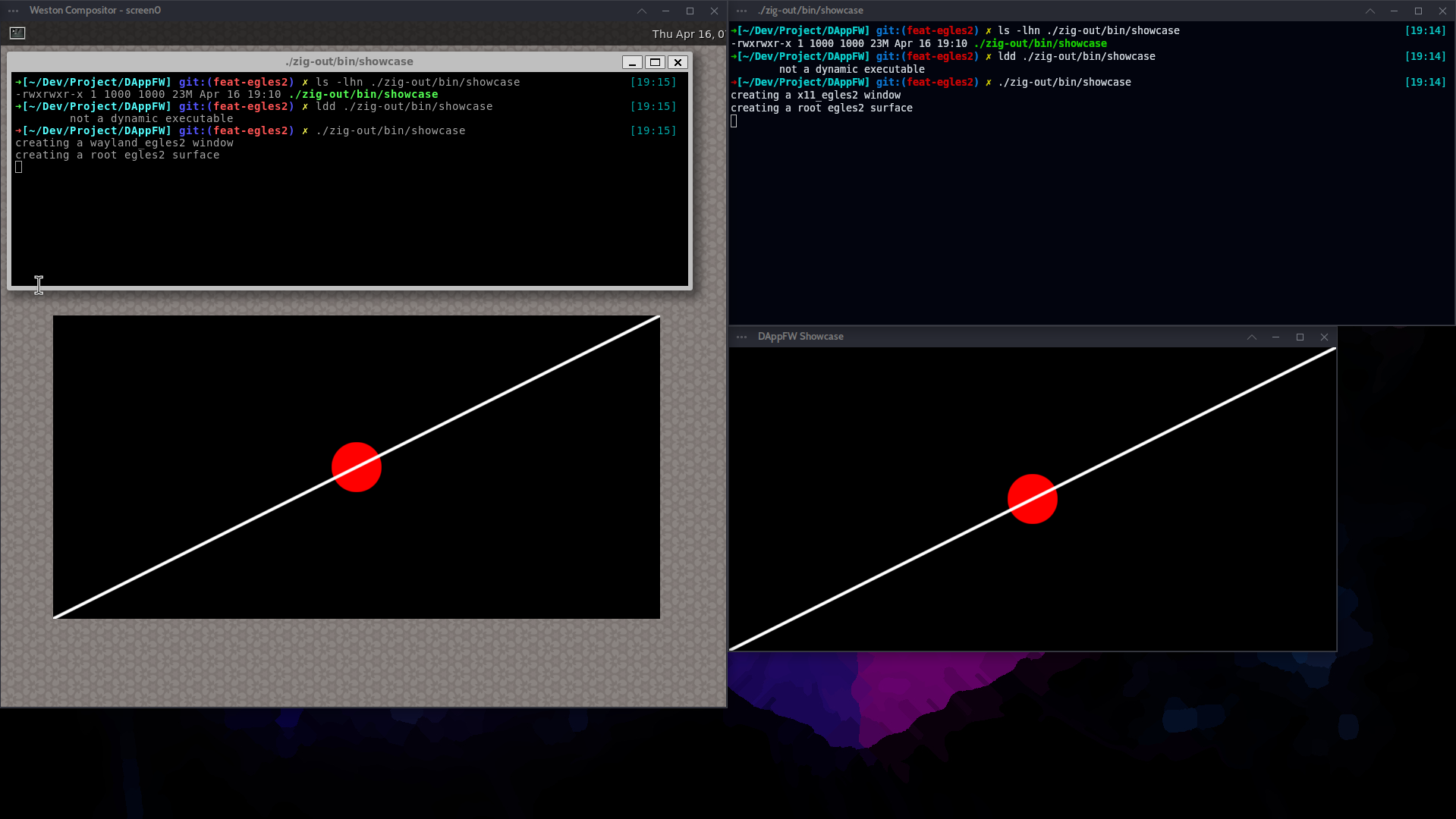The image size is (1456, 819).
Task: Maximize the Weston Compositor window
Action: click(690, 11)
